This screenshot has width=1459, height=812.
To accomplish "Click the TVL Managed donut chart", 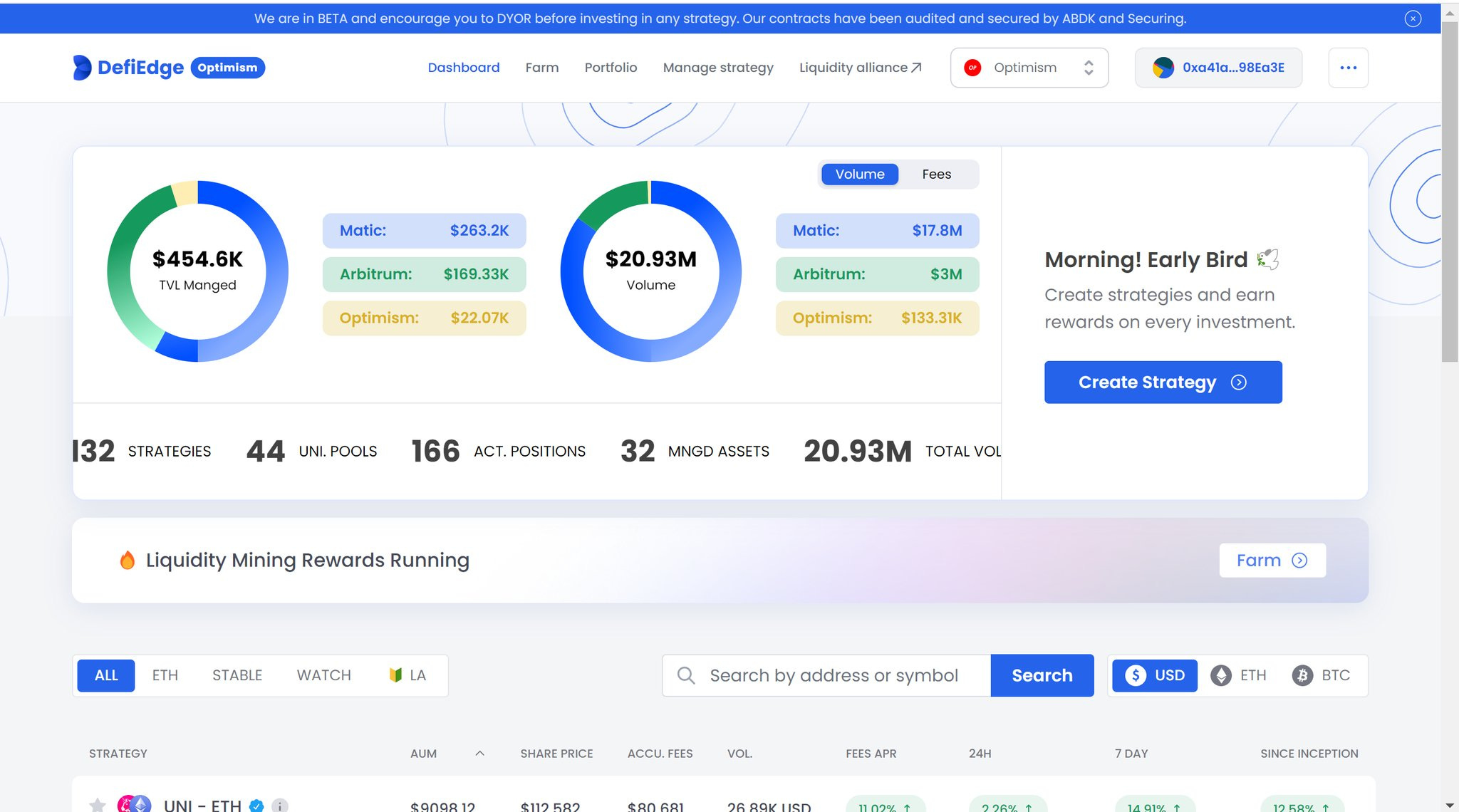I will [197, 271].
